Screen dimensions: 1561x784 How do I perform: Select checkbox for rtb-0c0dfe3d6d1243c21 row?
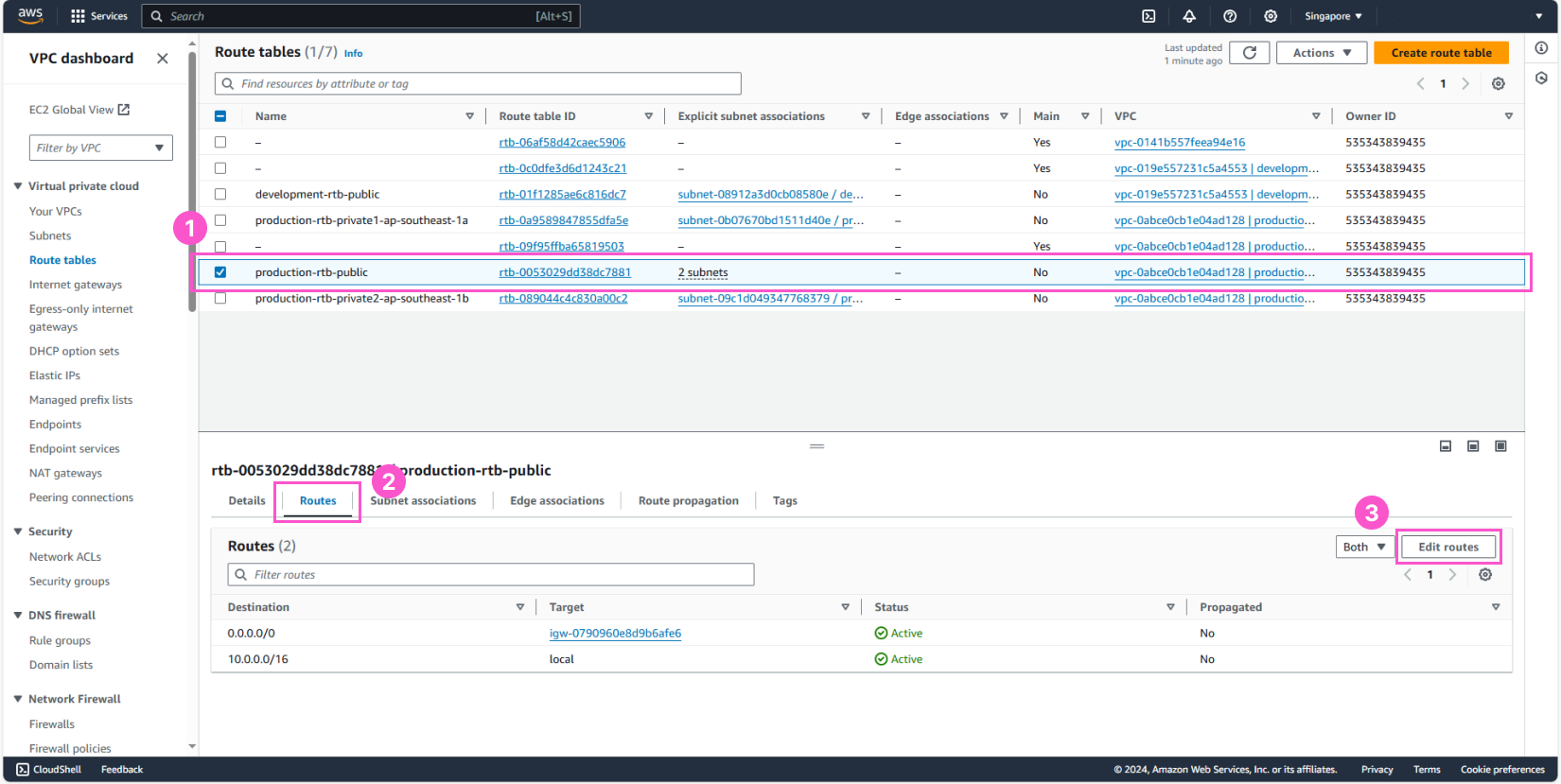tap(220, 168)
